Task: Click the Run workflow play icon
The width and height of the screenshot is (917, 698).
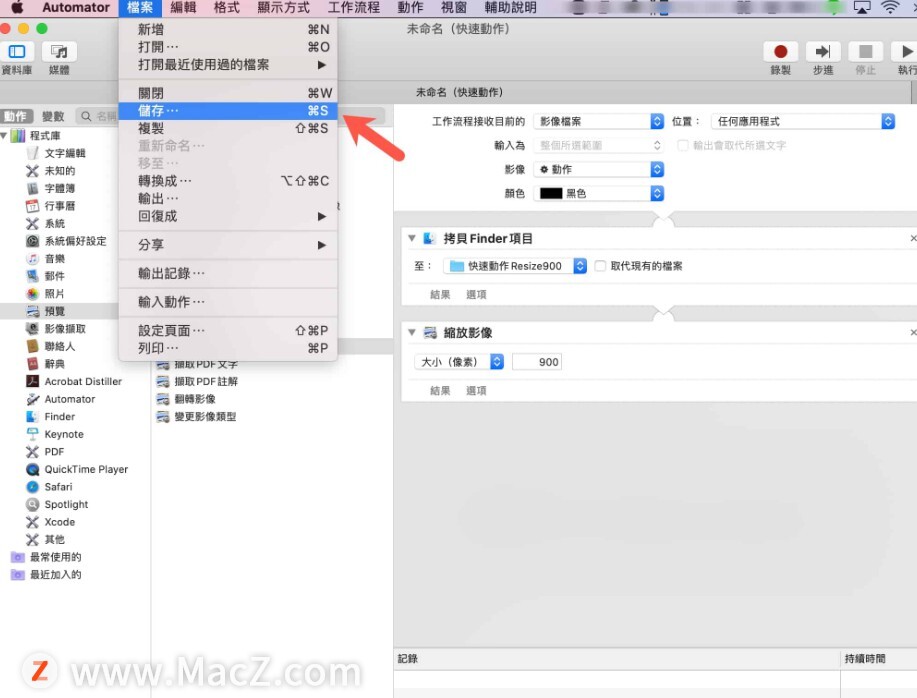Action: click(x=906, y=51)
